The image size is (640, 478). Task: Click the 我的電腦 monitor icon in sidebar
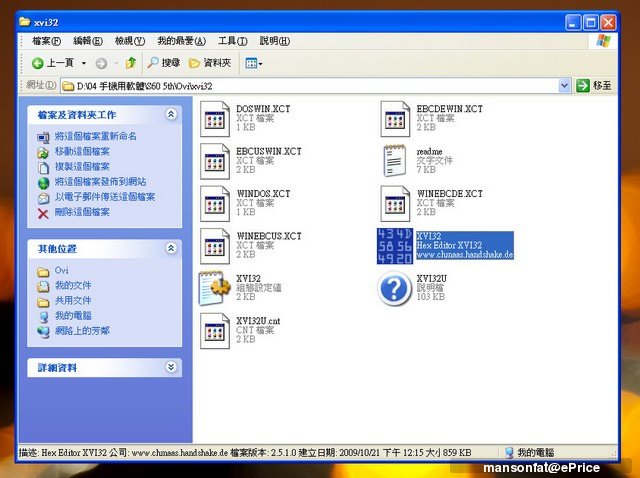tap(43, 317)
